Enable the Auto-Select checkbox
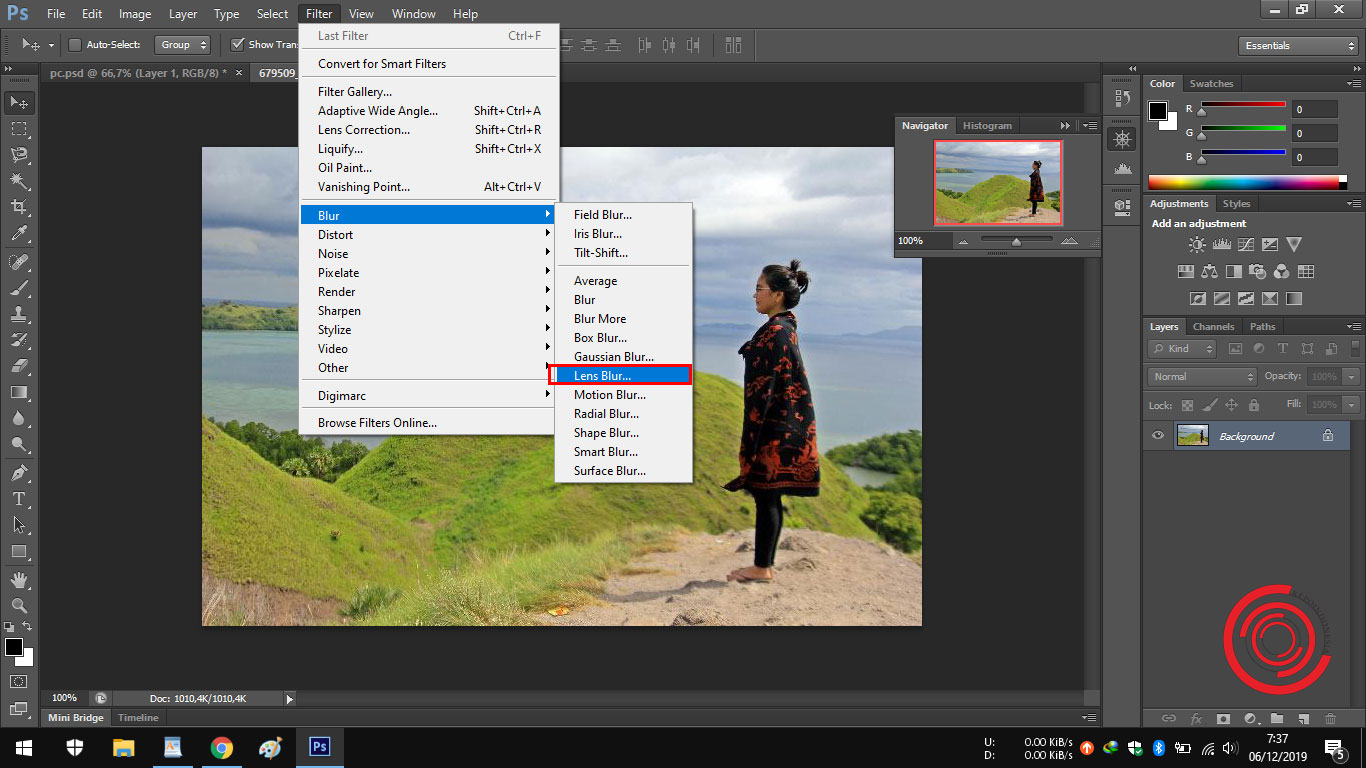The height and width of the screenshot is (768, 1366). (75, 44)
